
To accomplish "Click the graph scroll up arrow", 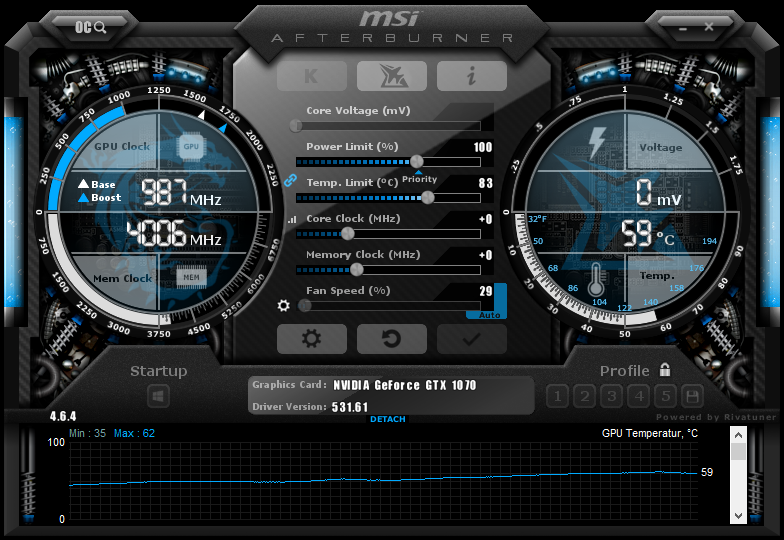I will coord(738,435).
